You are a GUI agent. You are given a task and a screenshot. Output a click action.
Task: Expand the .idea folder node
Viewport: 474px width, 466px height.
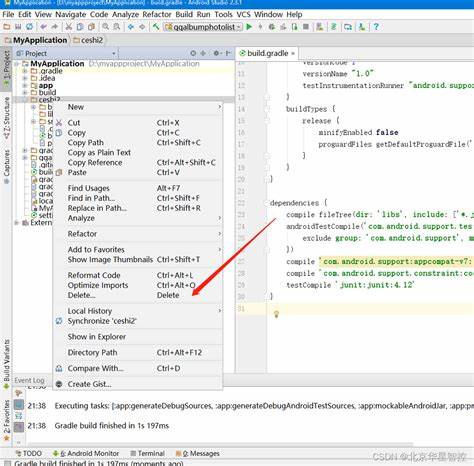pos(25,78)
